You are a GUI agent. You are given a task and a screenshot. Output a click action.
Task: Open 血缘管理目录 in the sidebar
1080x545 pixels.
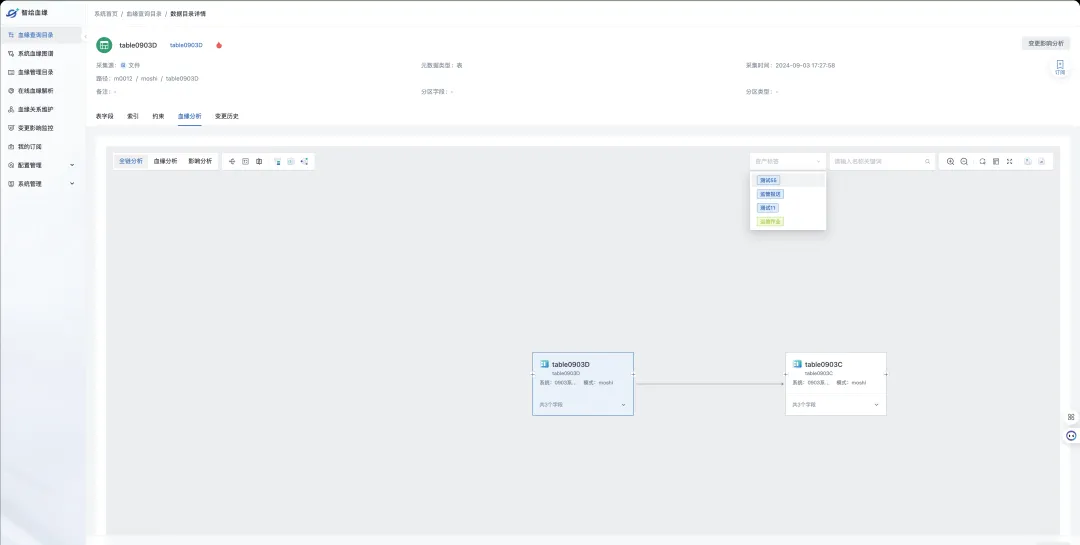tap(41, 72)
